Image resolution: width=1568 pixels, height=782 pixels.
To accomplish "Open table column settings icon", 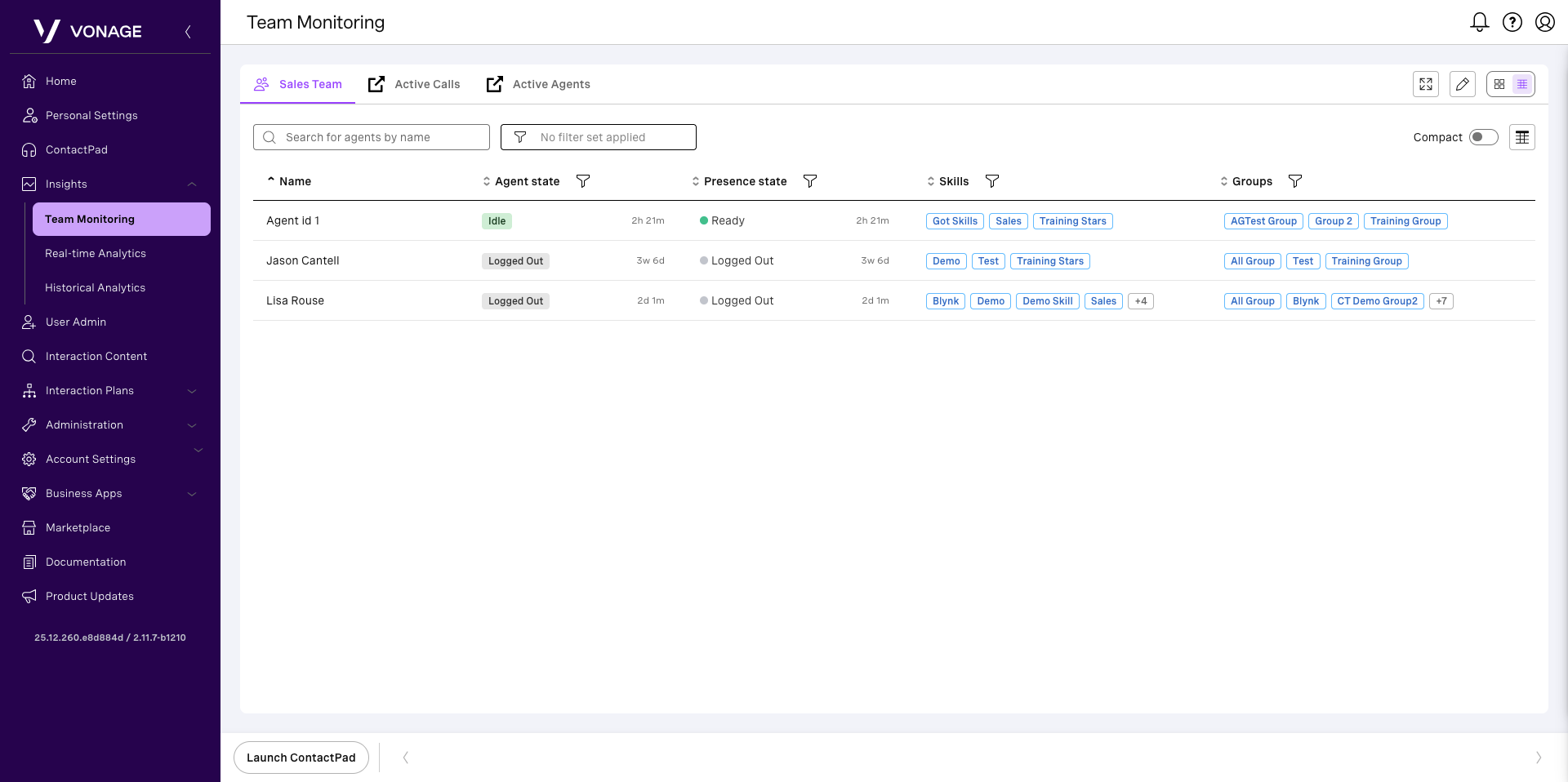I will [1522, 137].
